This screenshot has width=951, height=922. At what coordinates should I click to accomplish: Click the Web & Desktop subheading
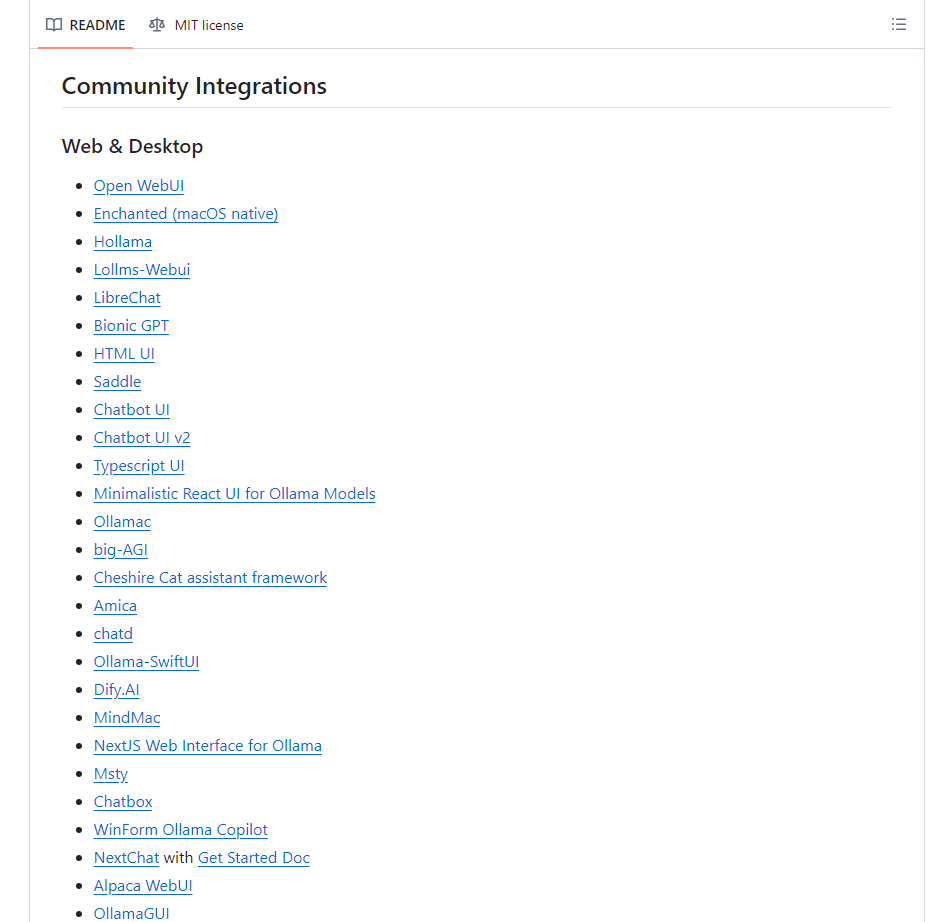coord(132,146)
